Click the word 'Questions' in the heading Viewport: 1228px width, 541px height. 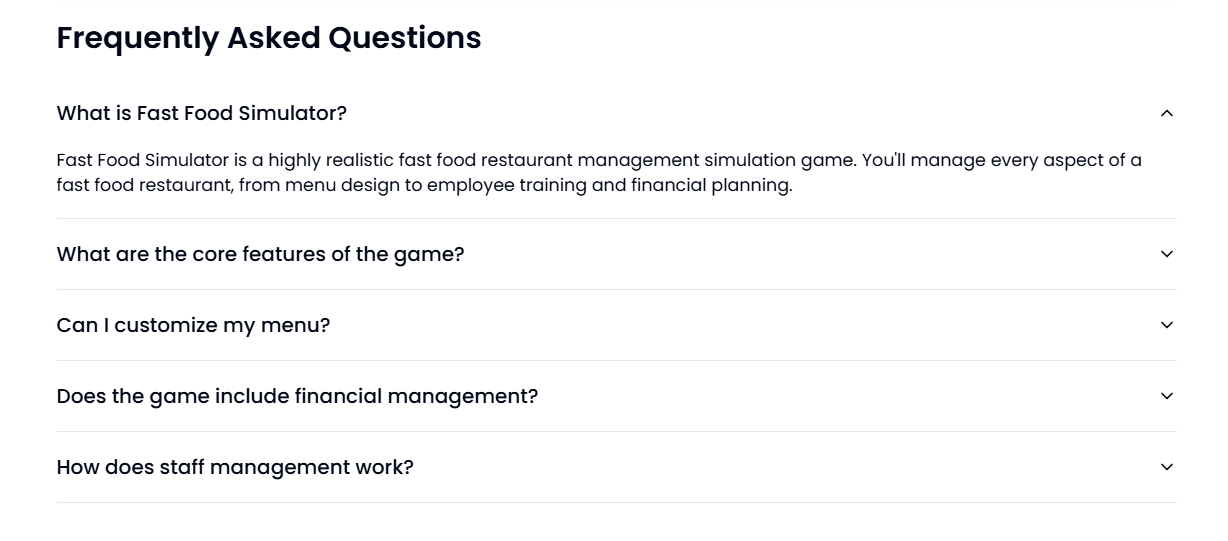coord(405,38)
